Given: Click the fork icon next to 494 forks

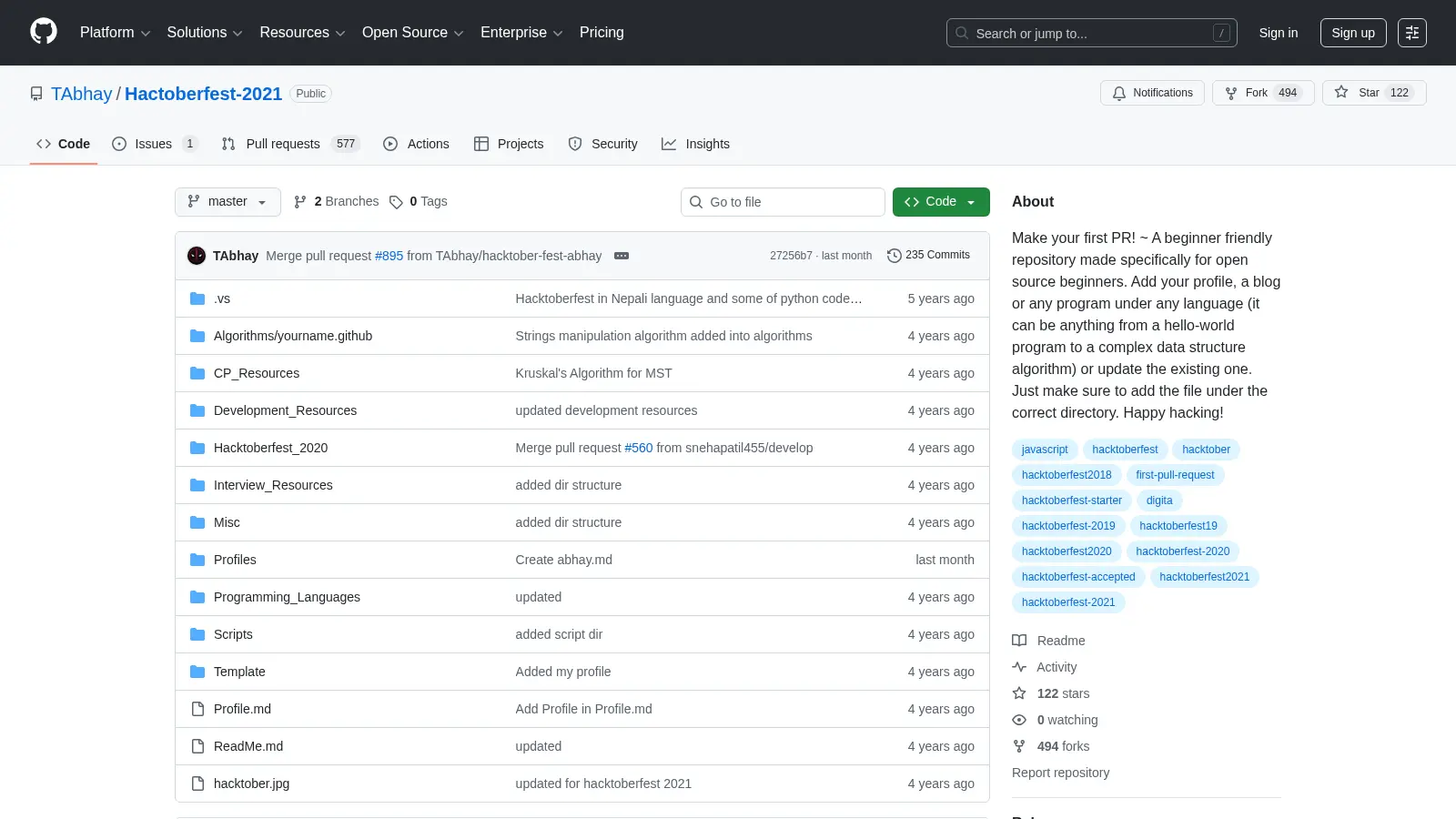Looking at the screenshot, I should [1019, 746].
